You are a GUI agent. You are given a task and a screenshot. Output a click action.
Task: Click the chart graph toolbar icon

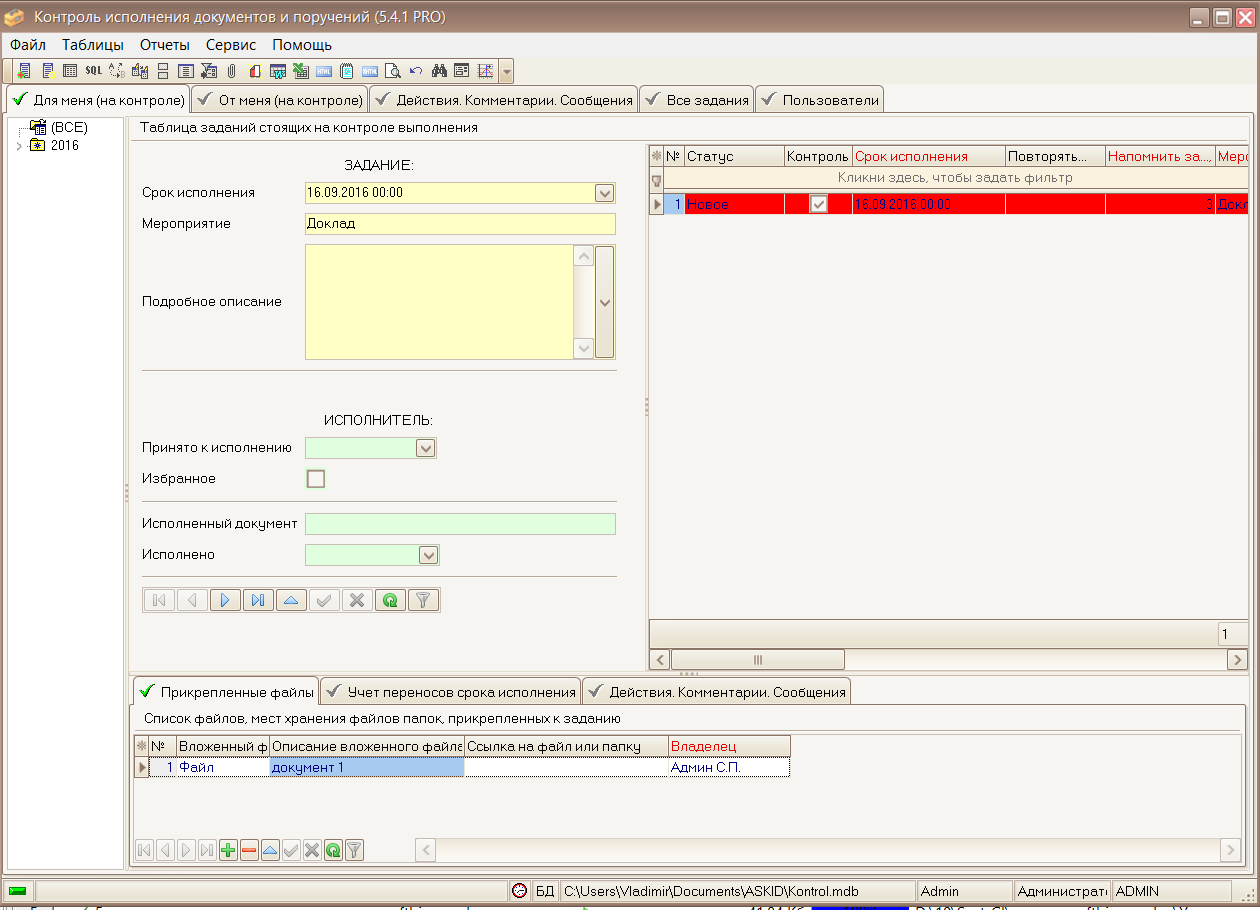click(x=485, y=71)
